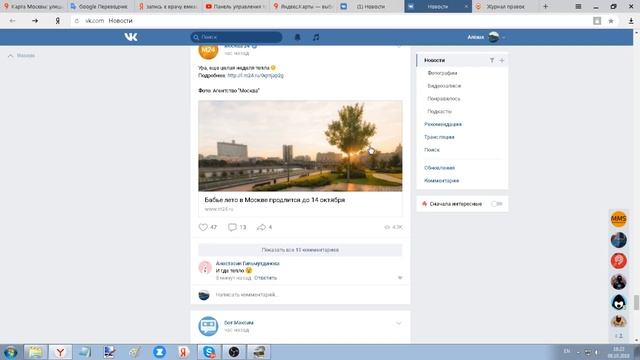Toggle the Сначала интересные switch

pos(496,204)
